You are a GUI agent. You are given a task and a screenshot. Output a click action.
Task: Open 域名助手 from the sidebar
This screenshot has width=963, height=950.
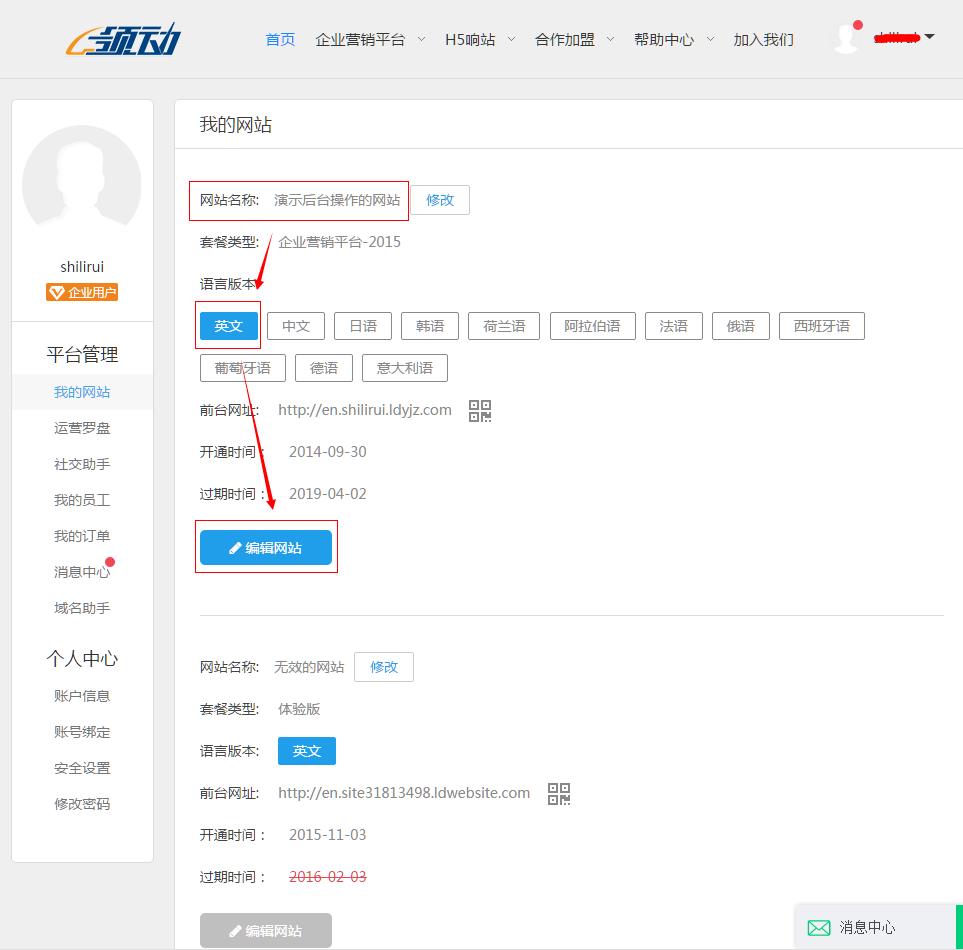81,607
